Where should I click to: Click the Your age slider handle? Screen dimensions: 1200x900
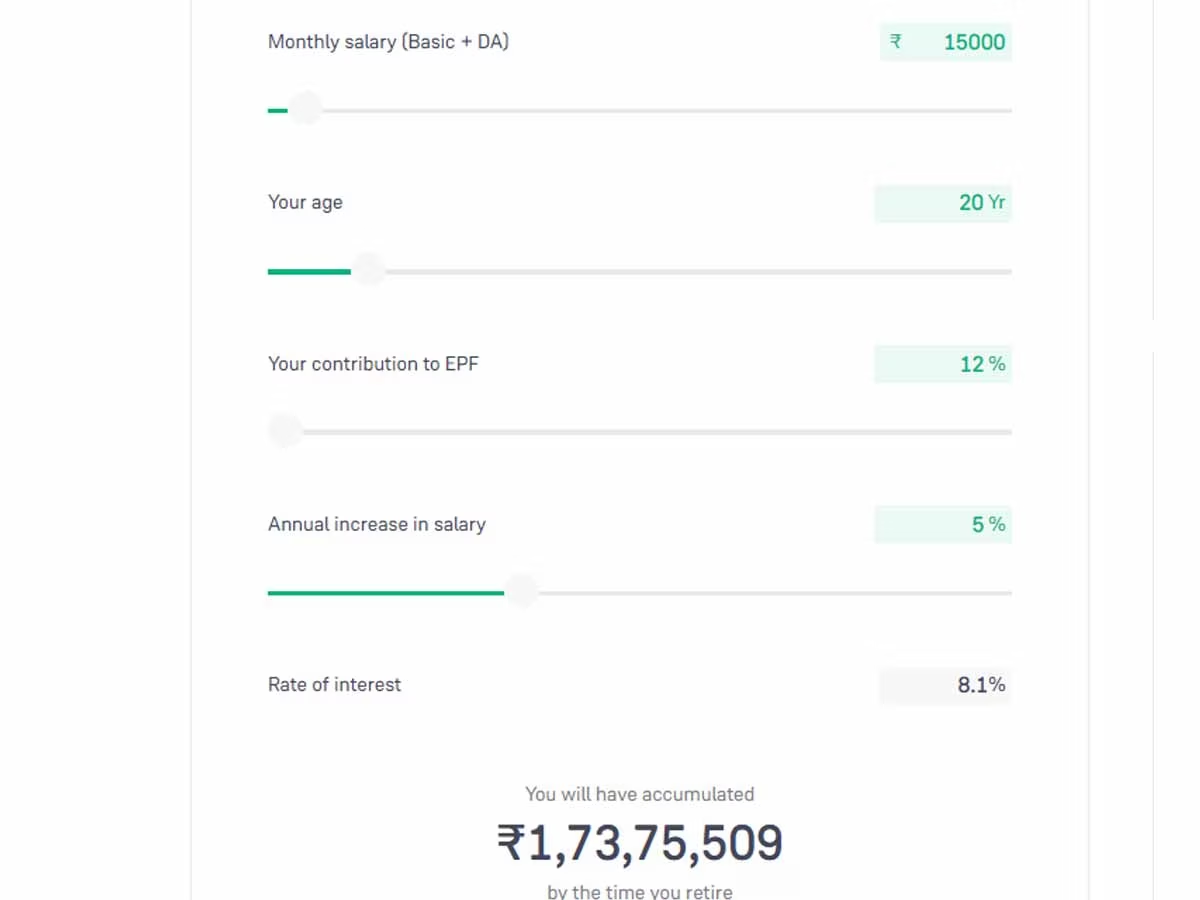click(369, 270)
